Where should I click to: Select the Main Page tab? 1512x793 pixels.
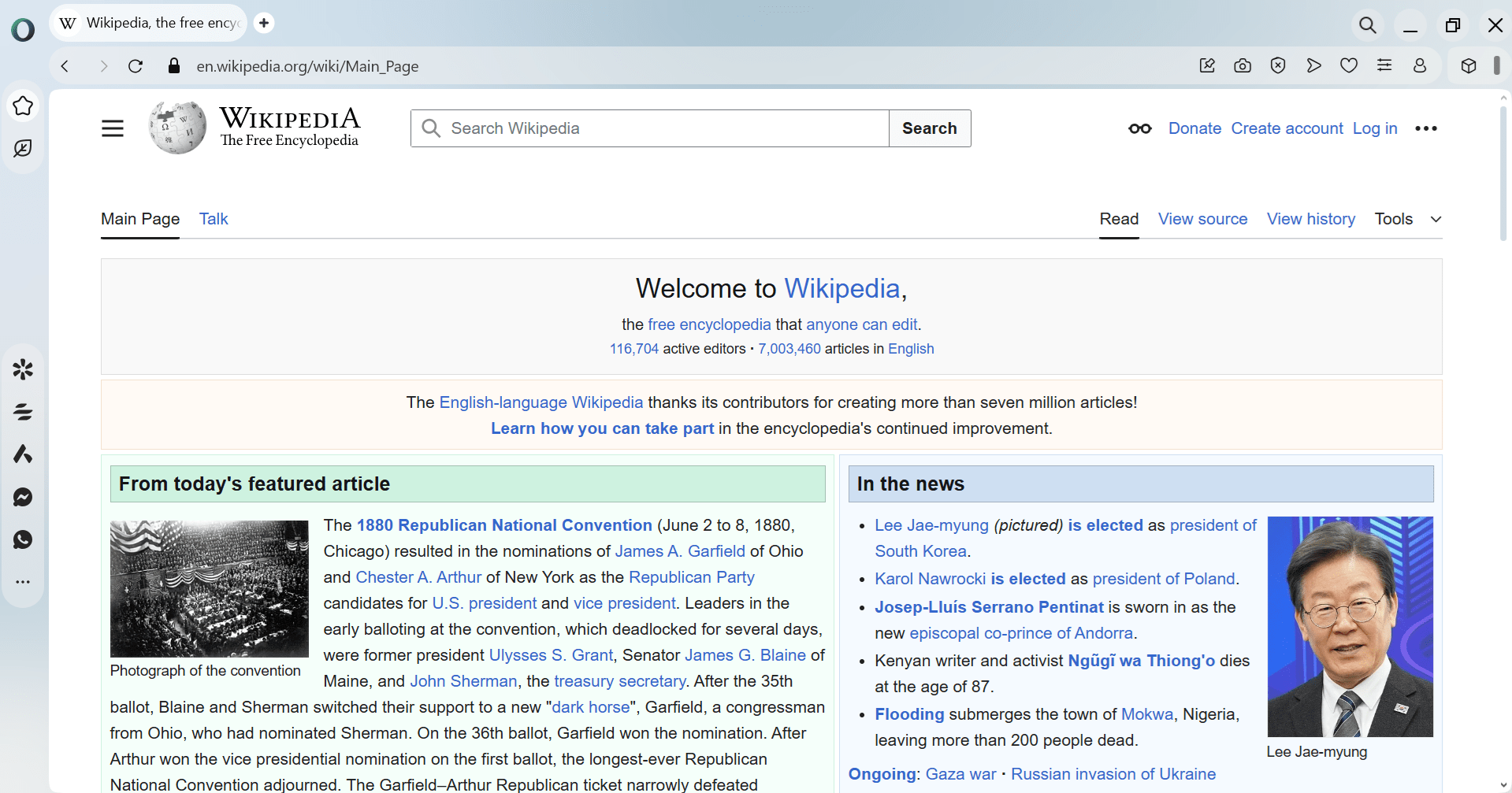point(140,219)
